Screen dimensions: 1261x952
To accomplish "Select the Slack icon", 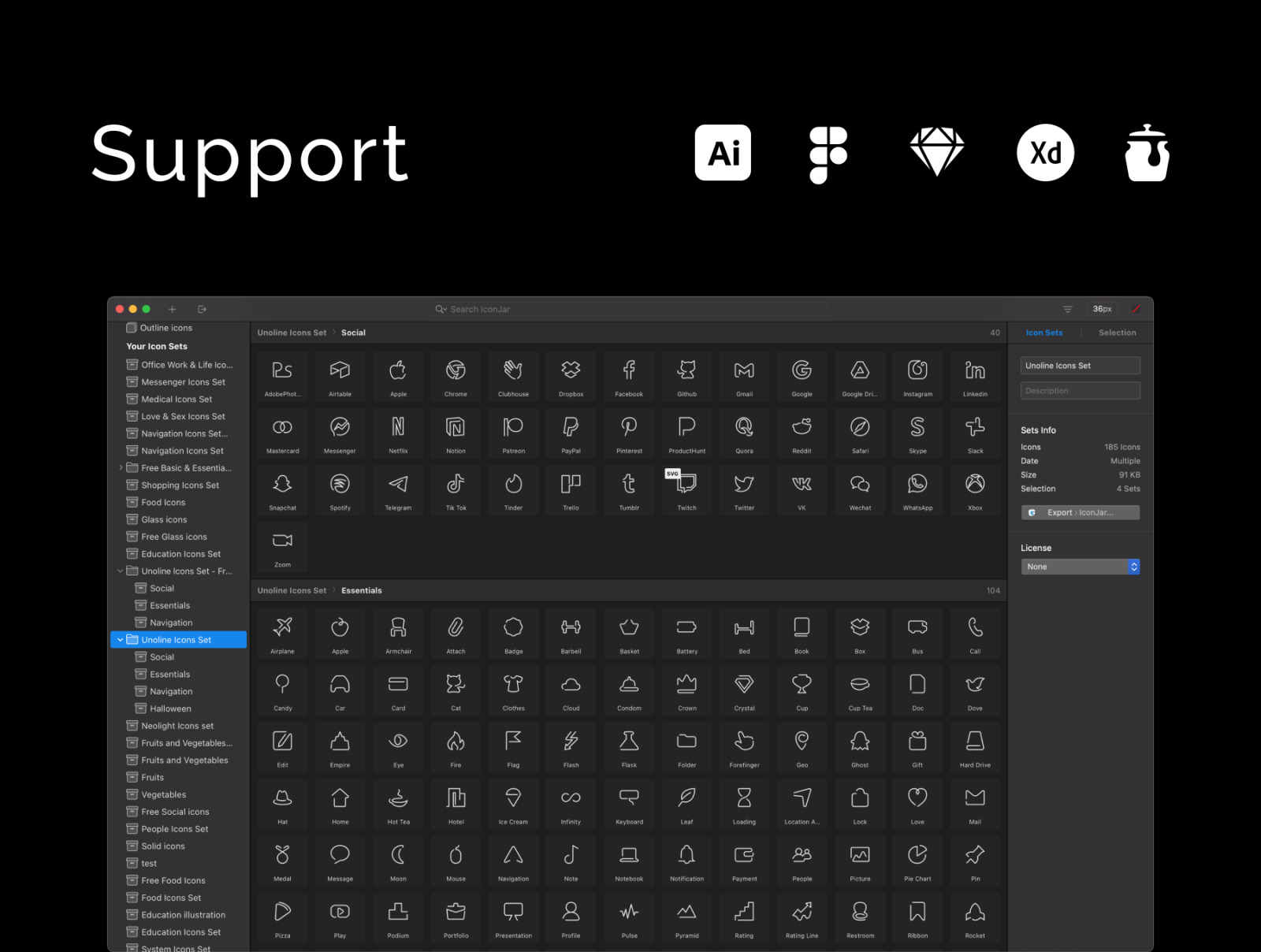I will coord(975,433).
